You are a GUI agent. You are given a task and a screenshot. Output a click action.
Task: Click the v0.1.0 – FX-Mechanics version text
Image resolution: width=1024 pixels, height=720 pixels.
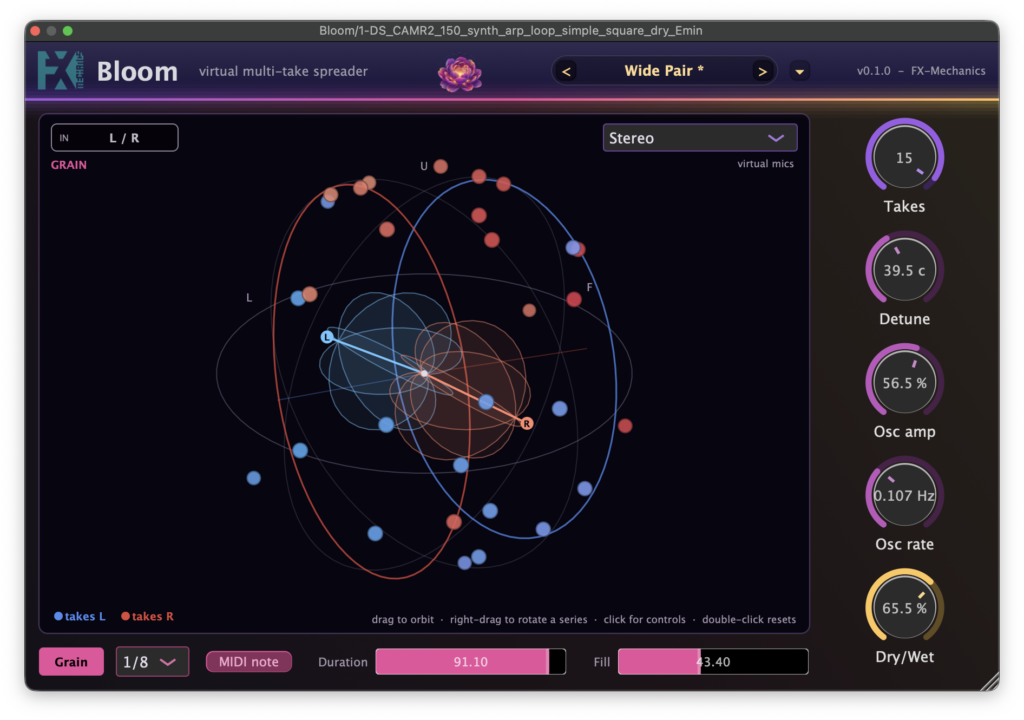coord(921,71)
